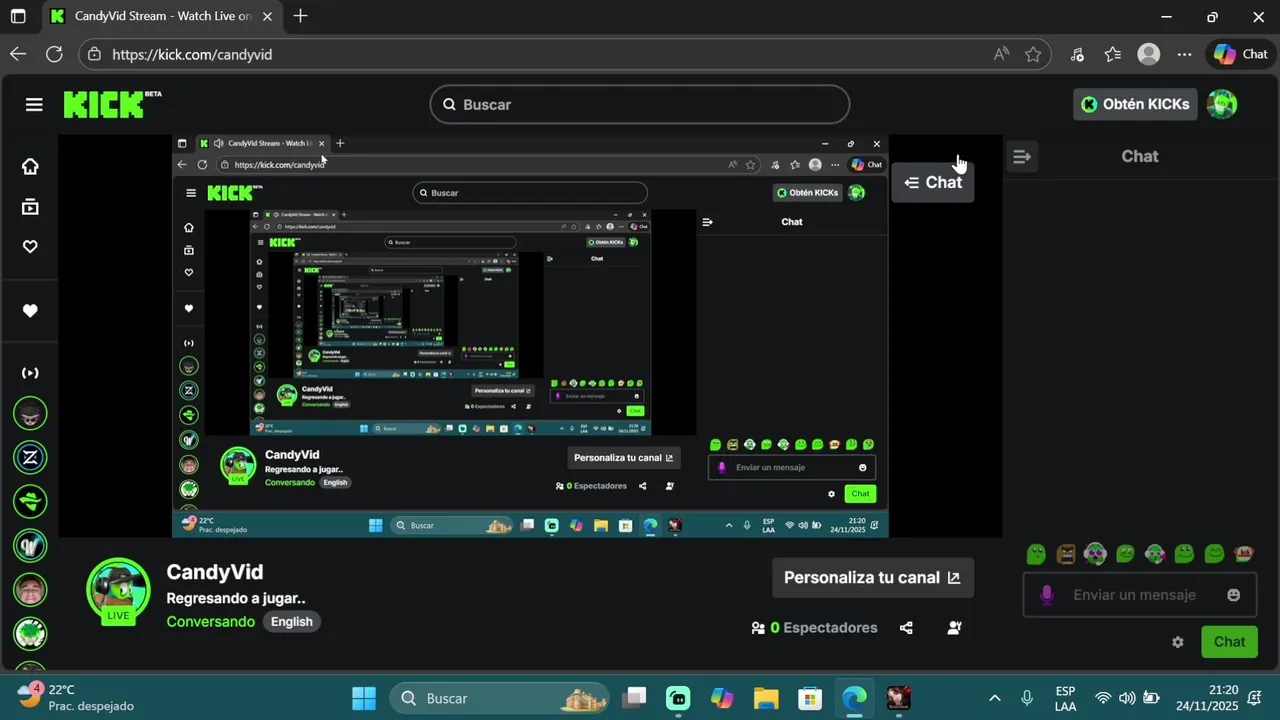Open Microsoft Store from taskbar
This screenshot has width=1280, height=720.
[810, 698]
